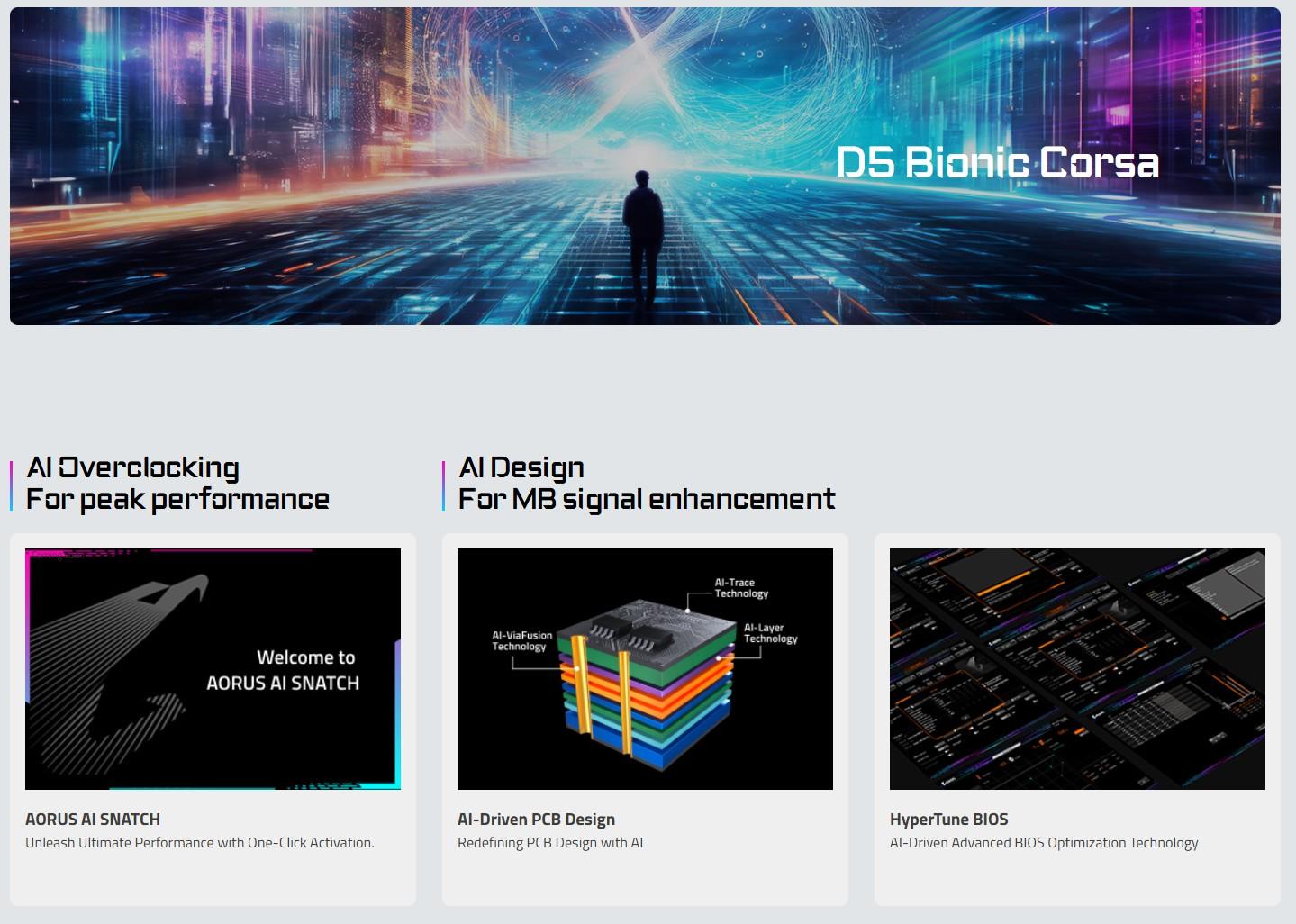Screen dimensions: 1296x924
Task: Click the AI Design section heading
Action: 521,467
